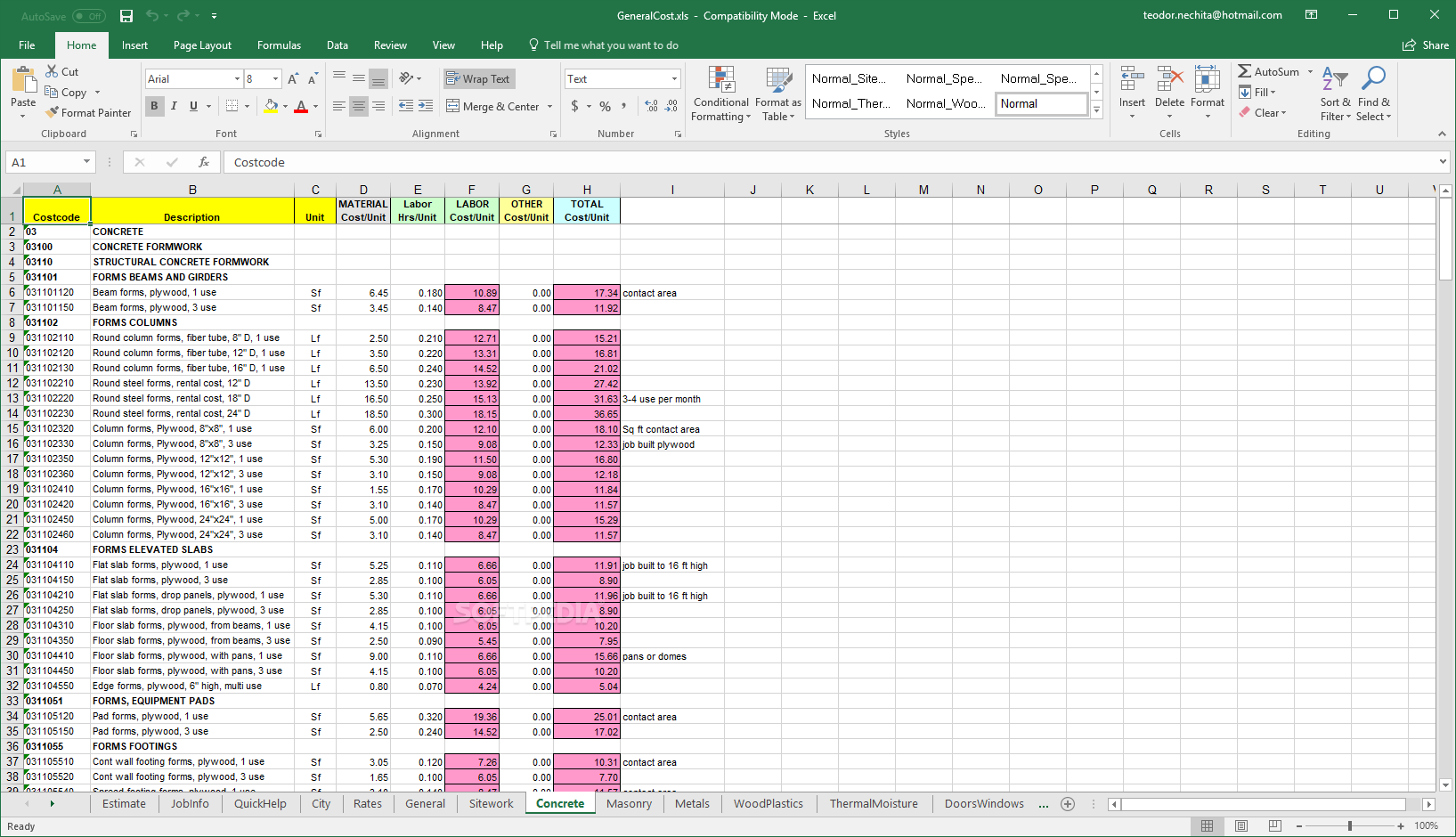
Task: Click the Cut scissors button
Action: pos(61,71)
